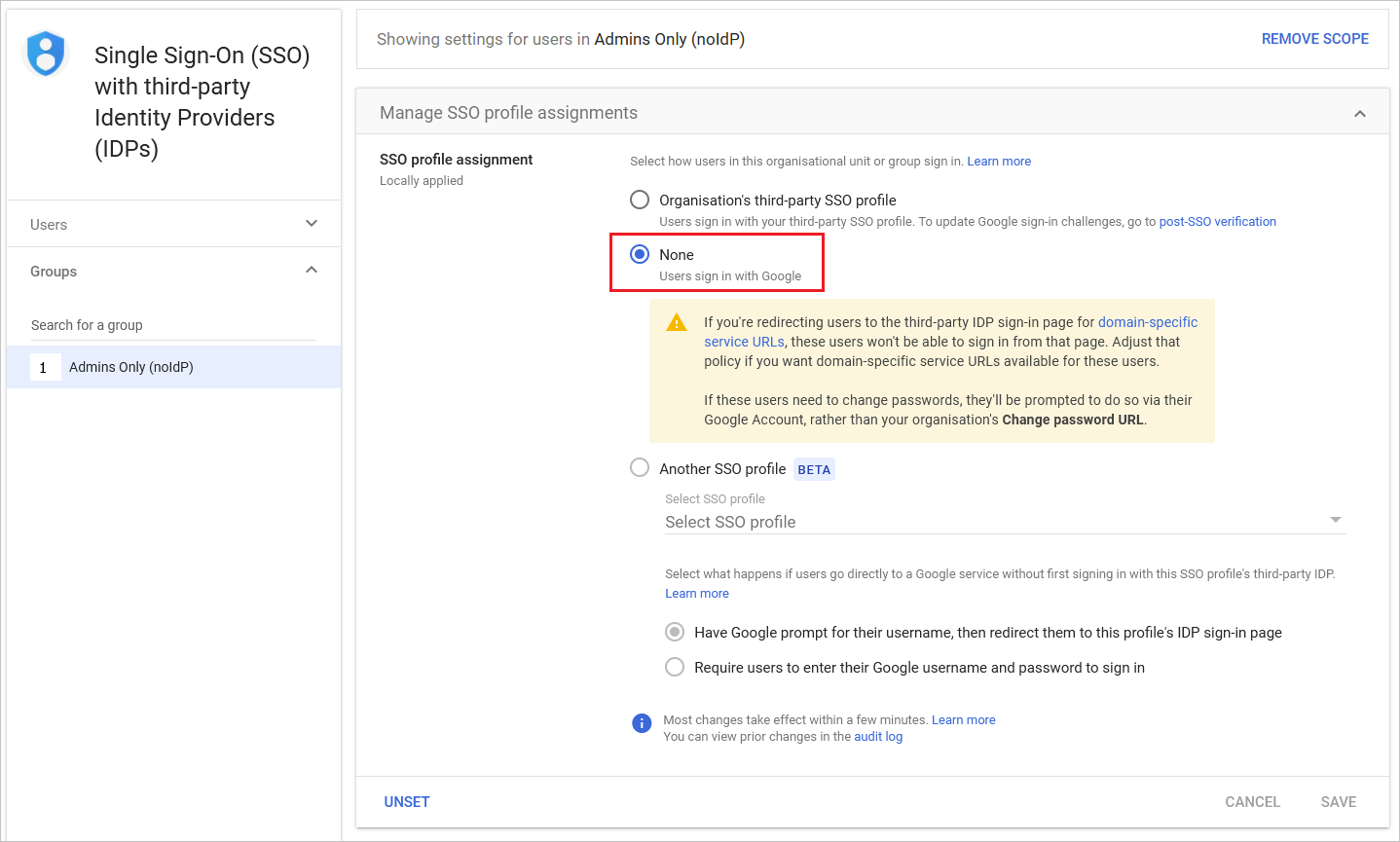1400x842 pixels.
Task: Click the Search for a group field
Action: click(x=175, y=324)
